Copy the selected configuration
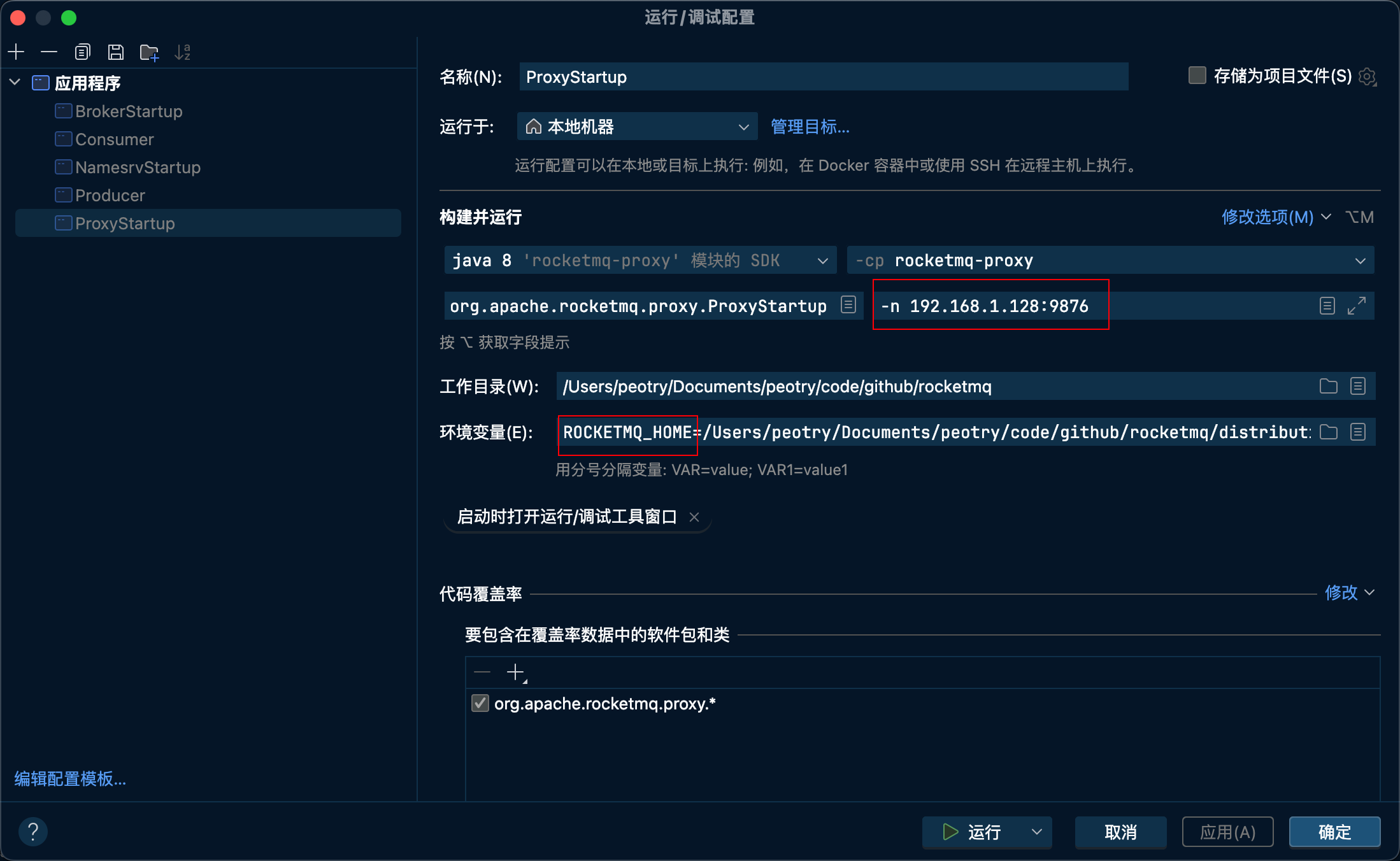Image resolution: width=1400 pixels, height=861 pixels. 82,52
